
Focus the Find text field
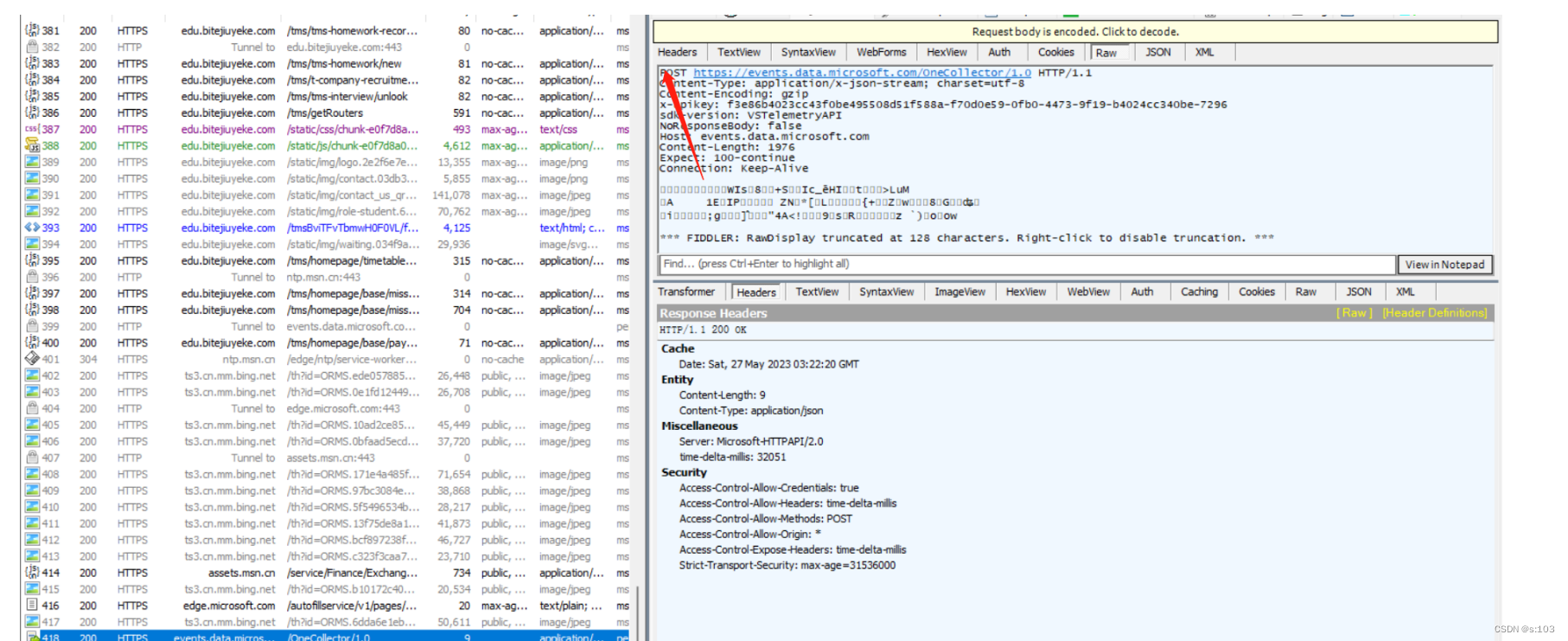coord(1027,264)
